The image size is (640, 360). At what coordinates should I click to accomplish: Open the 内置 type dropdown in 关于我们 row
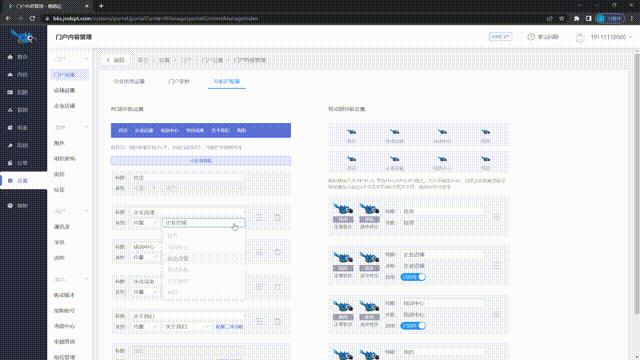click(145, 327)
